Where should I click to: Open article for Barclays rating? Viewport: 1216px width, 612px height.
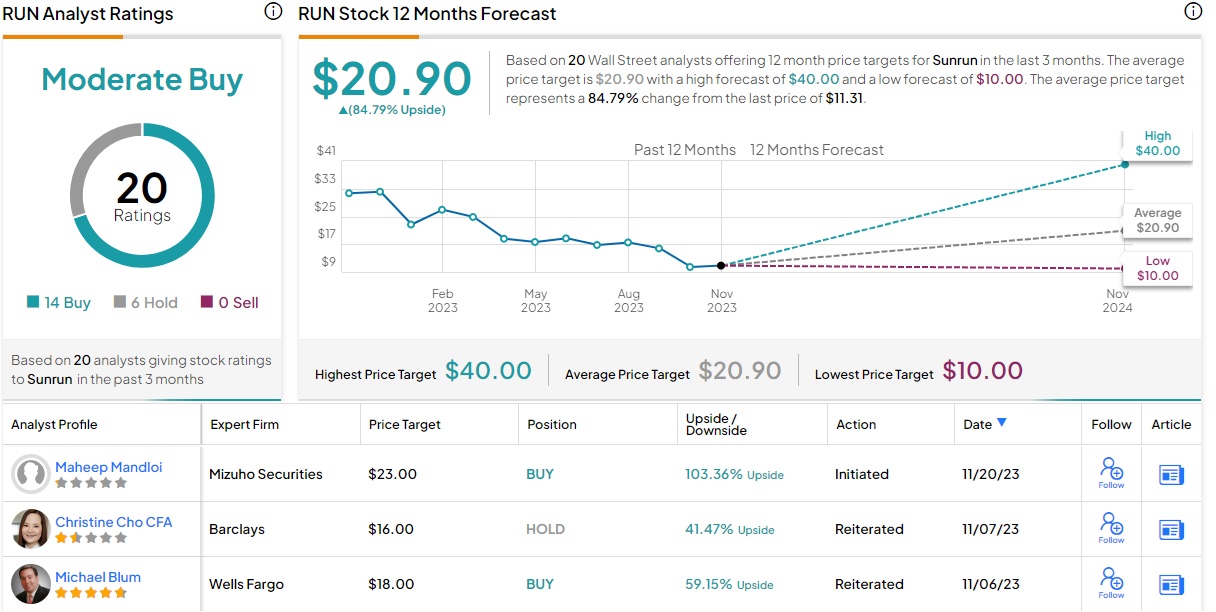click(x=1171, y=530)
